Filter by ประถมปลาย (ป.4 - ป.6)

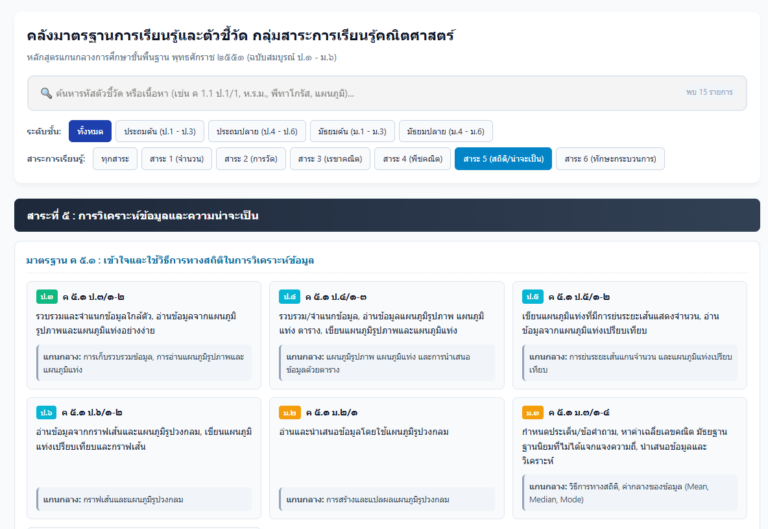257,131
